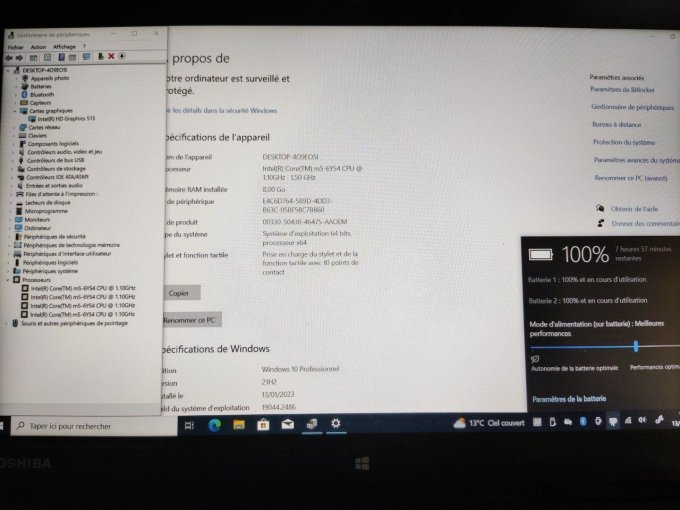Expand the Cartes réseau node
680x510 pixels.
[x=14, y=128]
